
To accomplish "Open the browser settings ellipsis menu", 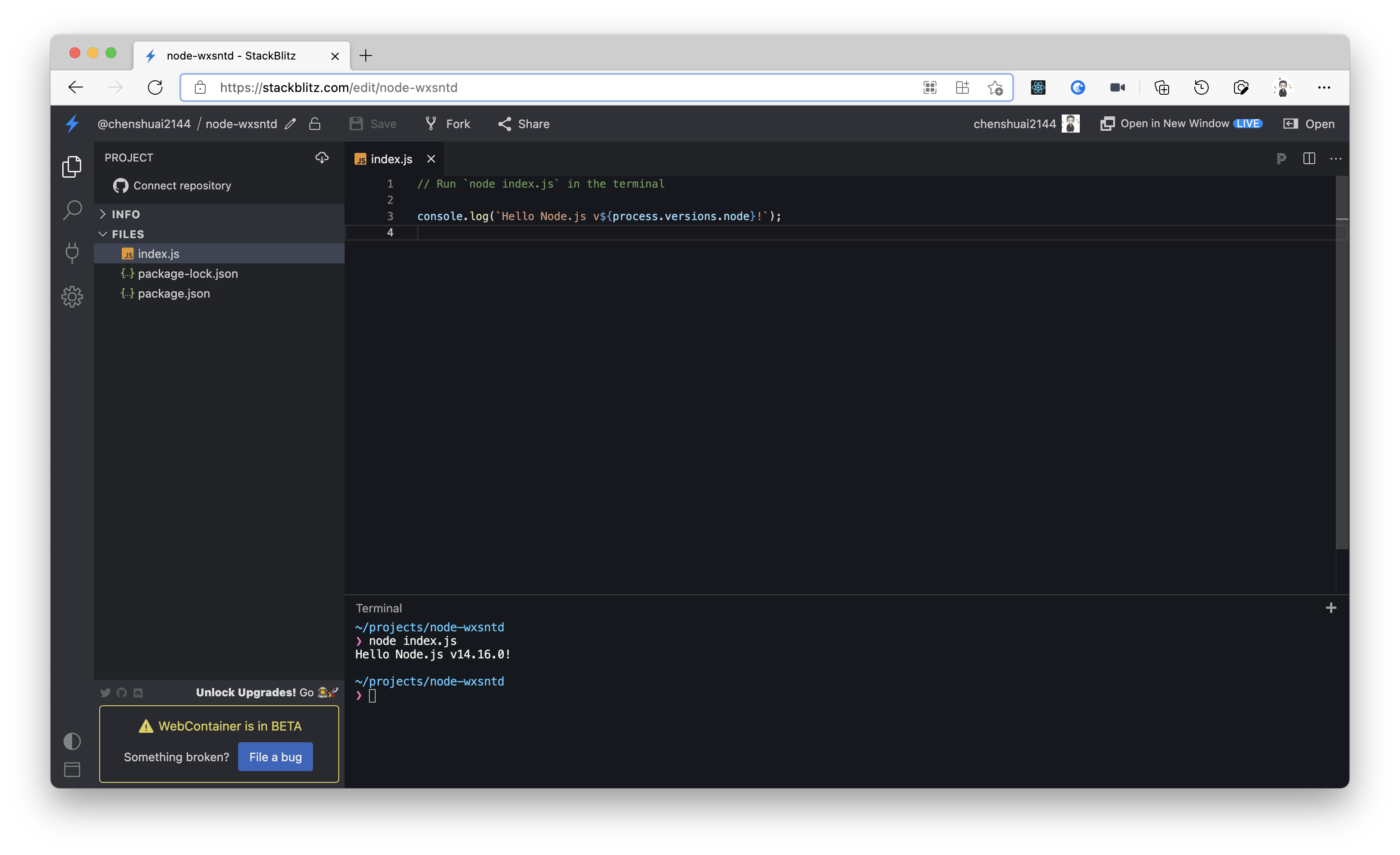I will (x=1324, y=87).
